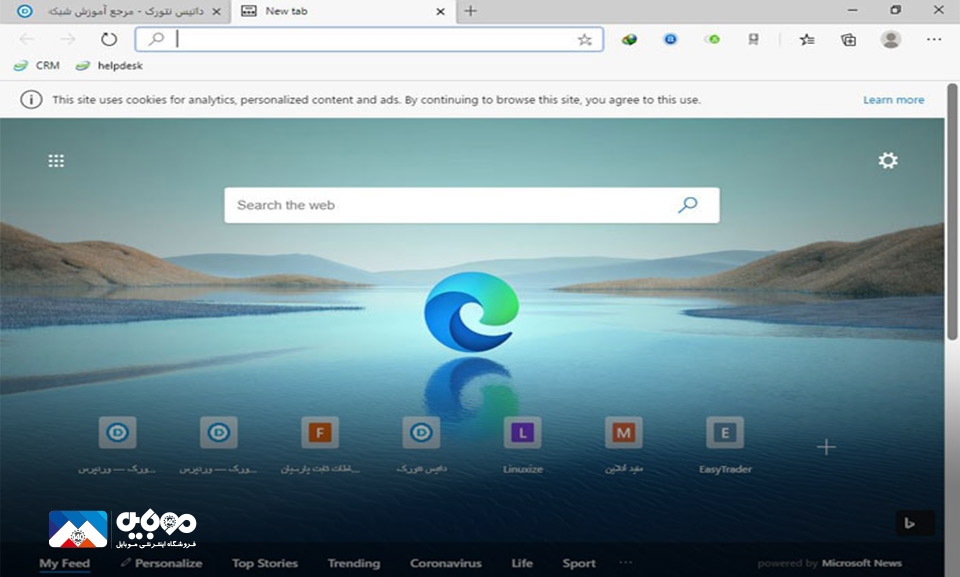Click the Learn more cookies link
This screenshot has width=960, height=577.
point(893,100)
